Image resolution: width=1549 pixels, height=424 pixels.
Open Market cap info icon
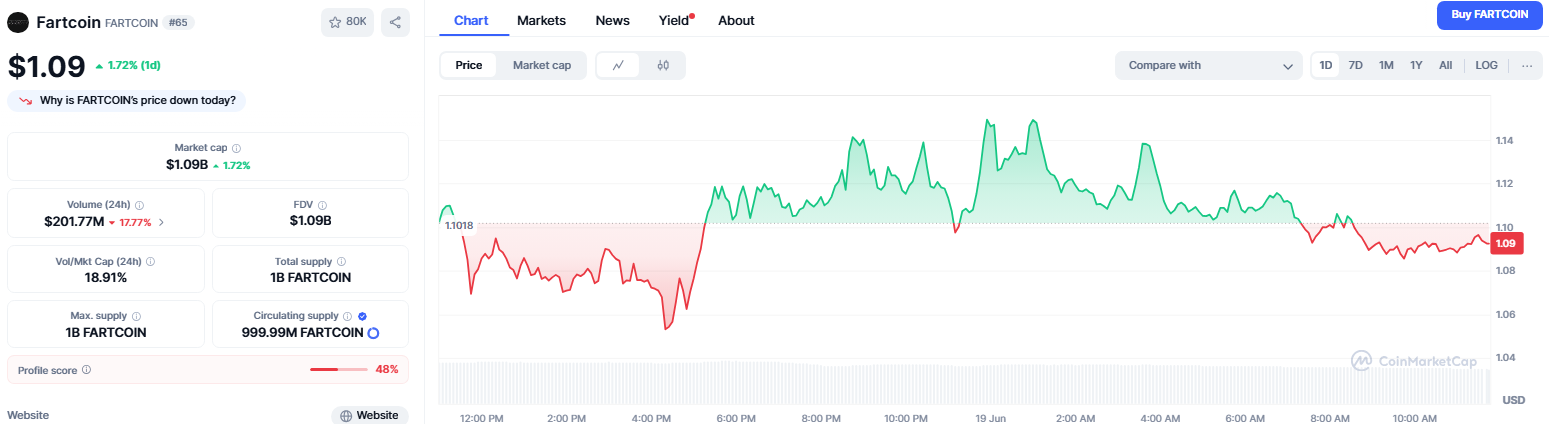tap(236, 148)
